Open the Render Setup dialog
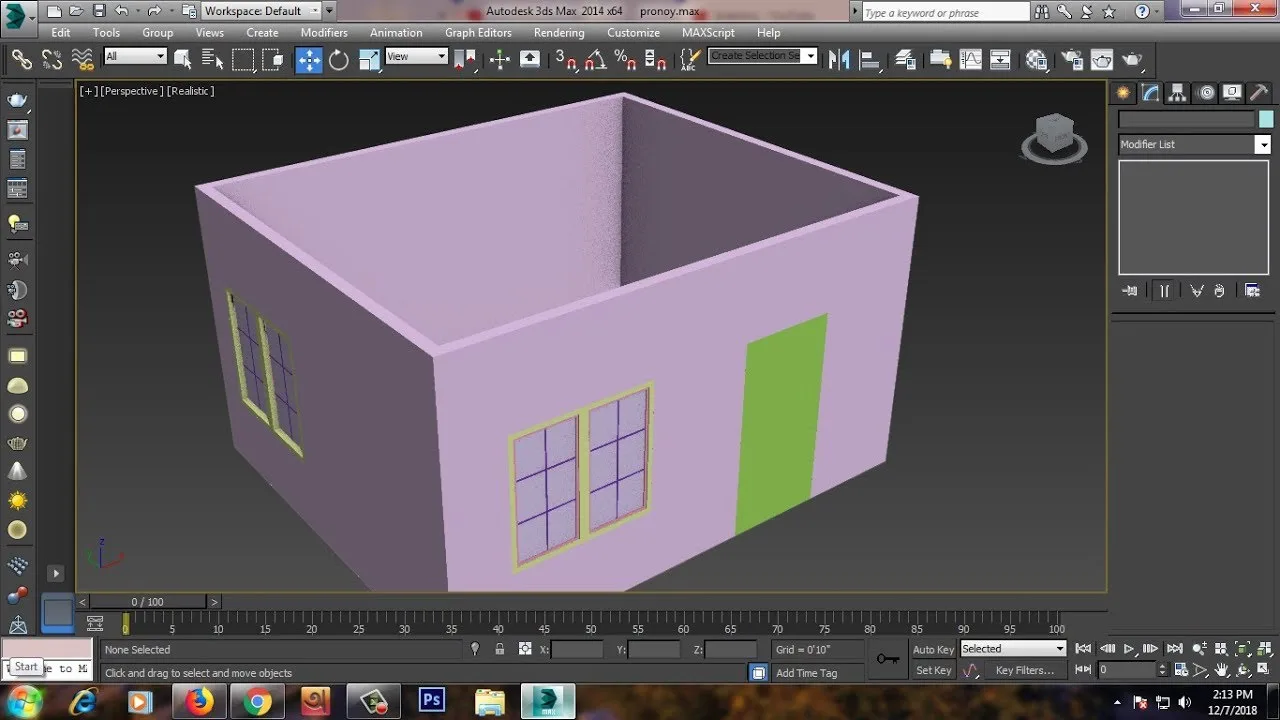This screenshot has width=1280, height=720. click(x=1072, y=60)
